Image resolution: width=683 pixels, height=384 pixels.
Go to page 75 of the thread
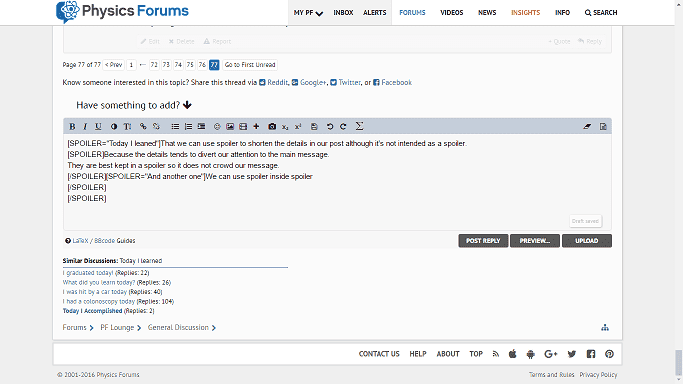[190, 65]
